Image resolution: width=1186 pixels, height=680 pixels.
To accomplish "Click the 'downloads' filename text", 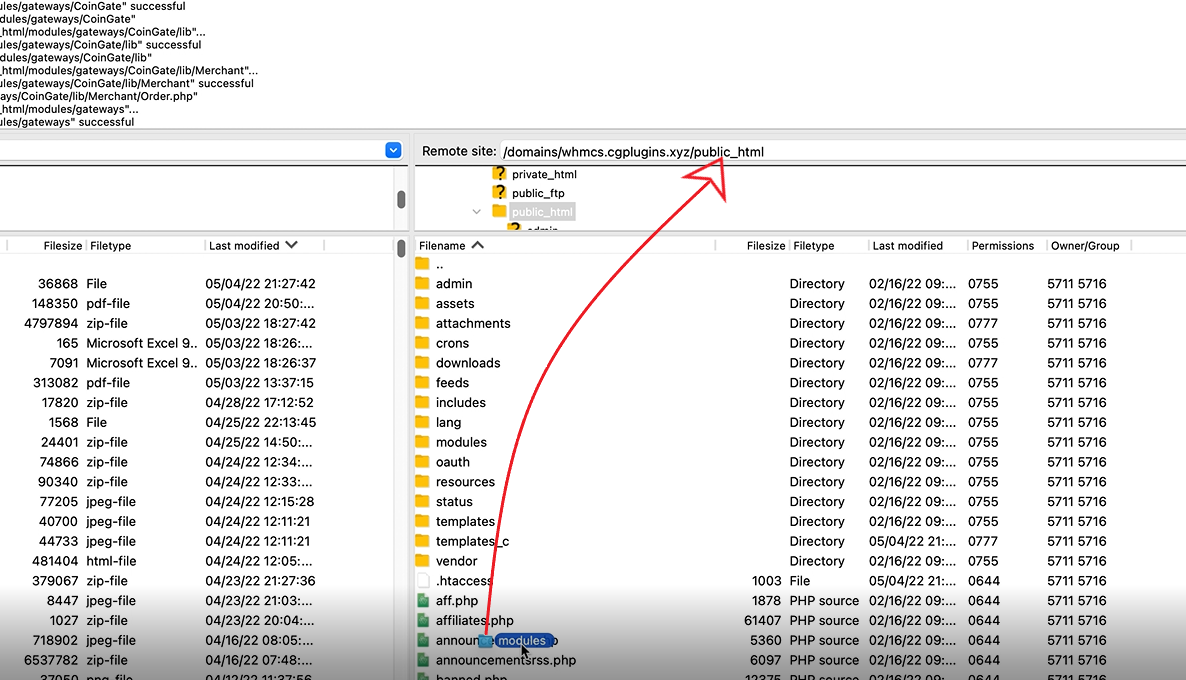I will click(x=467, y=363).
